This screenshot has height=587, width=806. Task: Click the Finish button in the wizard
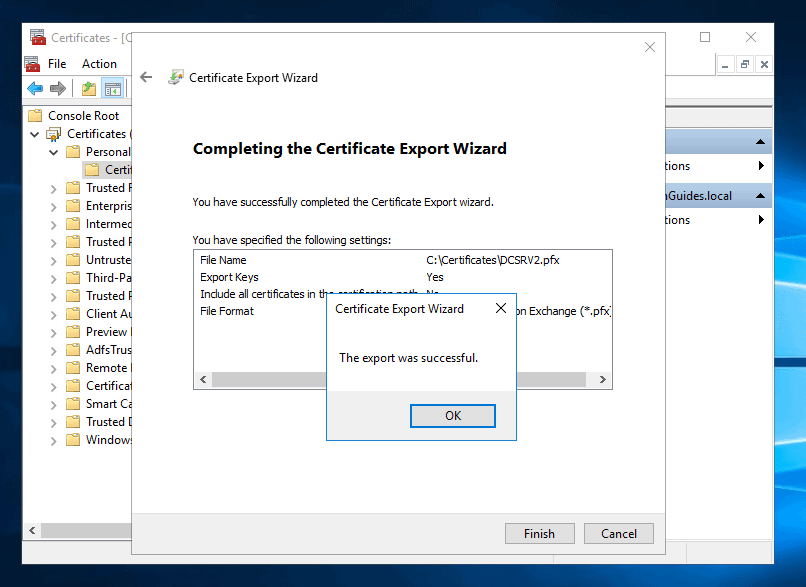point(539,533)
